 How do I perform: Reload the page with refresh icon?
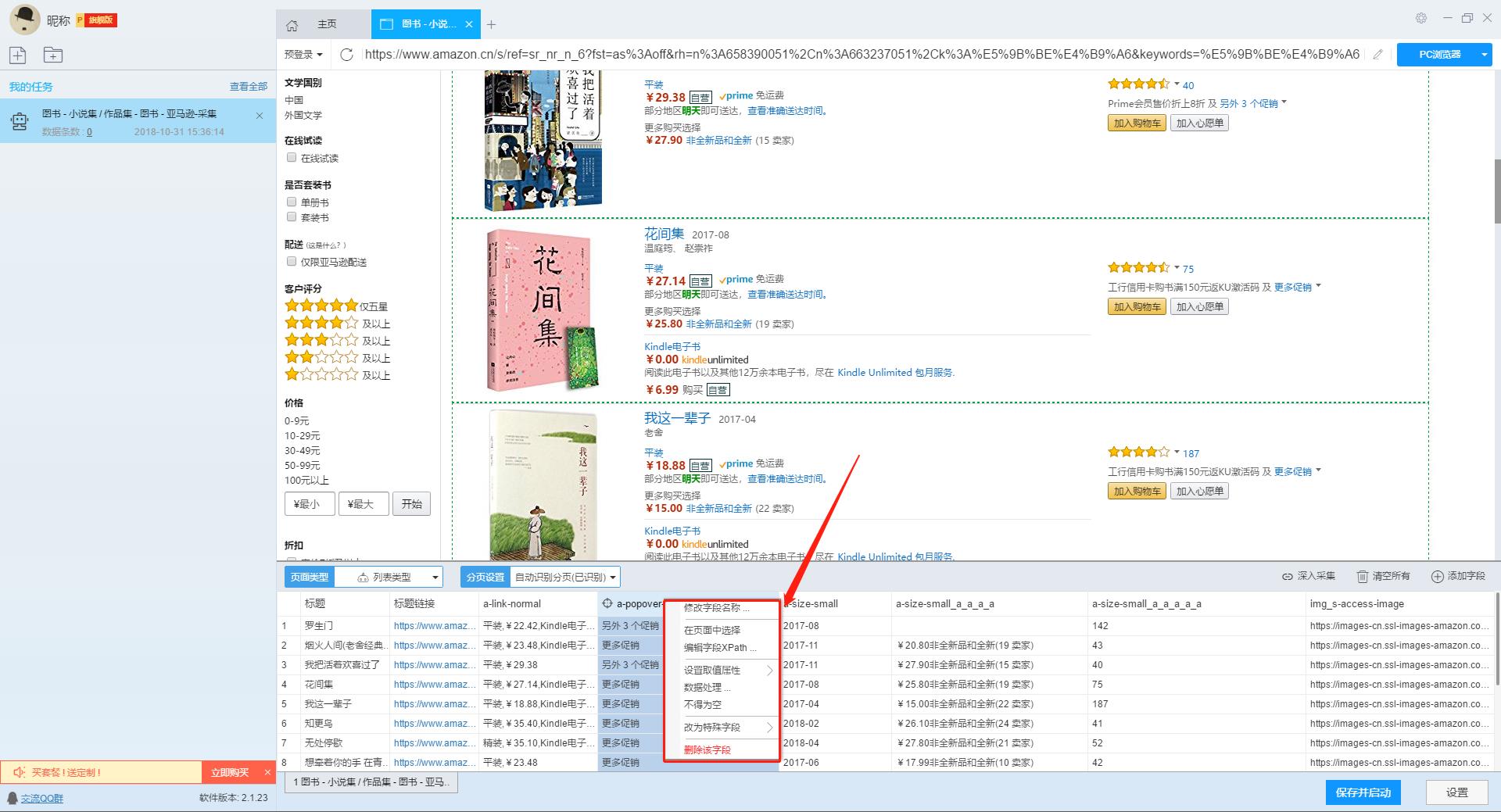coord(347,54)
